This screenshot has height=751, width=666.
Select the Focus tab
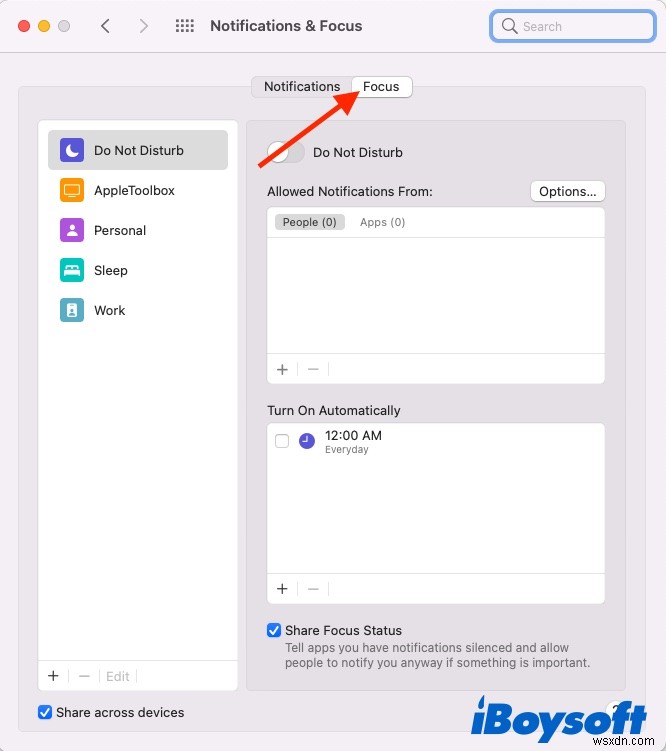pyautogui.click(x=381, y=87)
